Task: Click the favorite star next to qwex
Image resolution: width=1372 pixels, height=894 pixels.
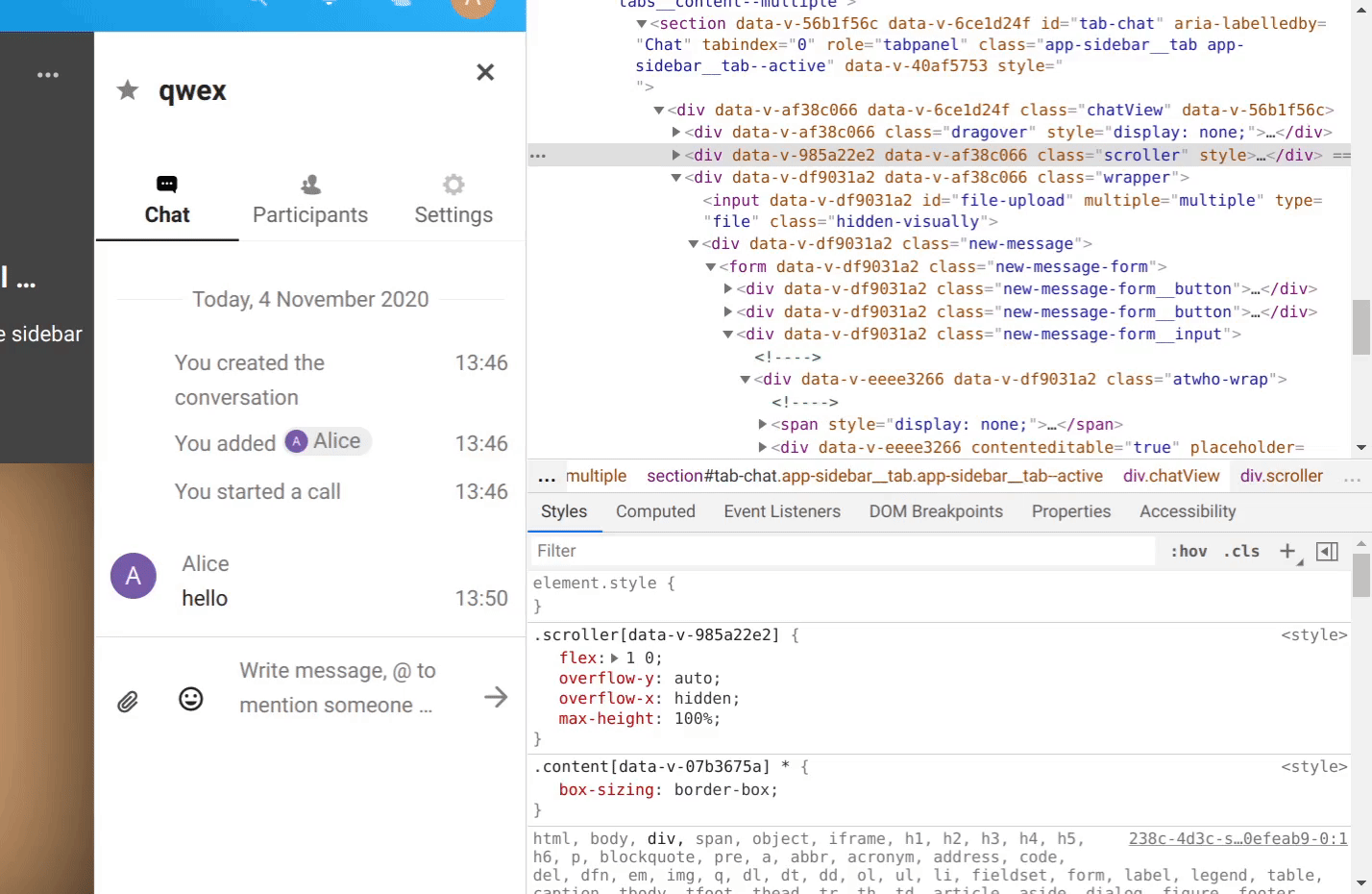Action: 128,90
